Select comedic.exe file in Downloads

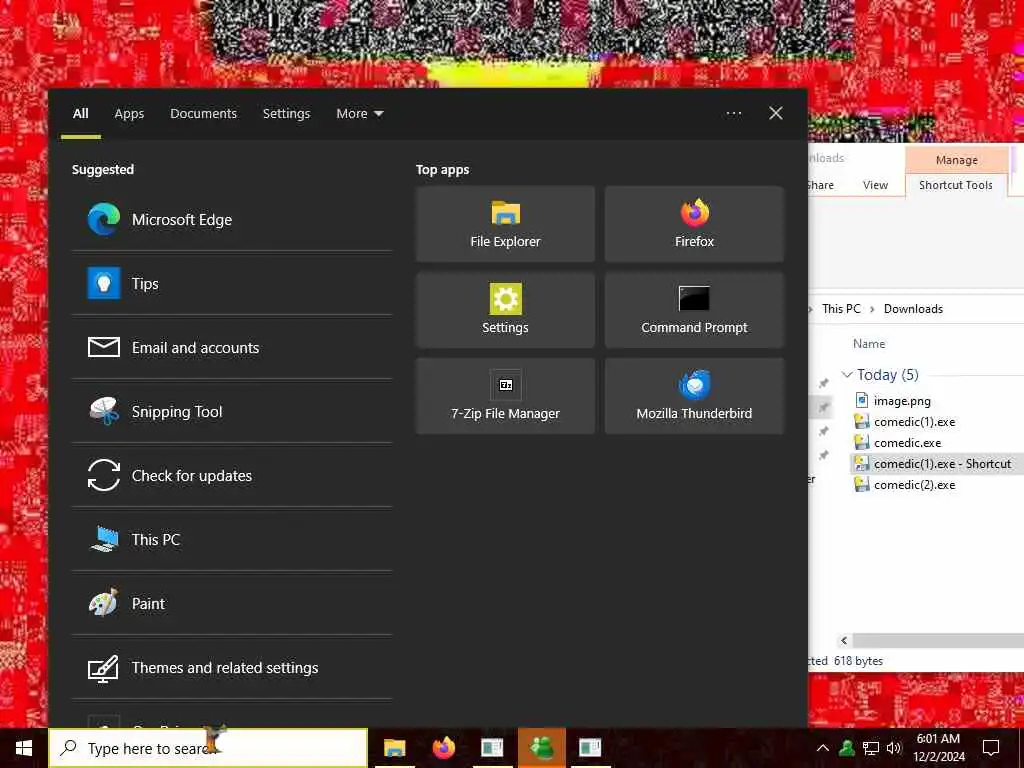(907, 443)
